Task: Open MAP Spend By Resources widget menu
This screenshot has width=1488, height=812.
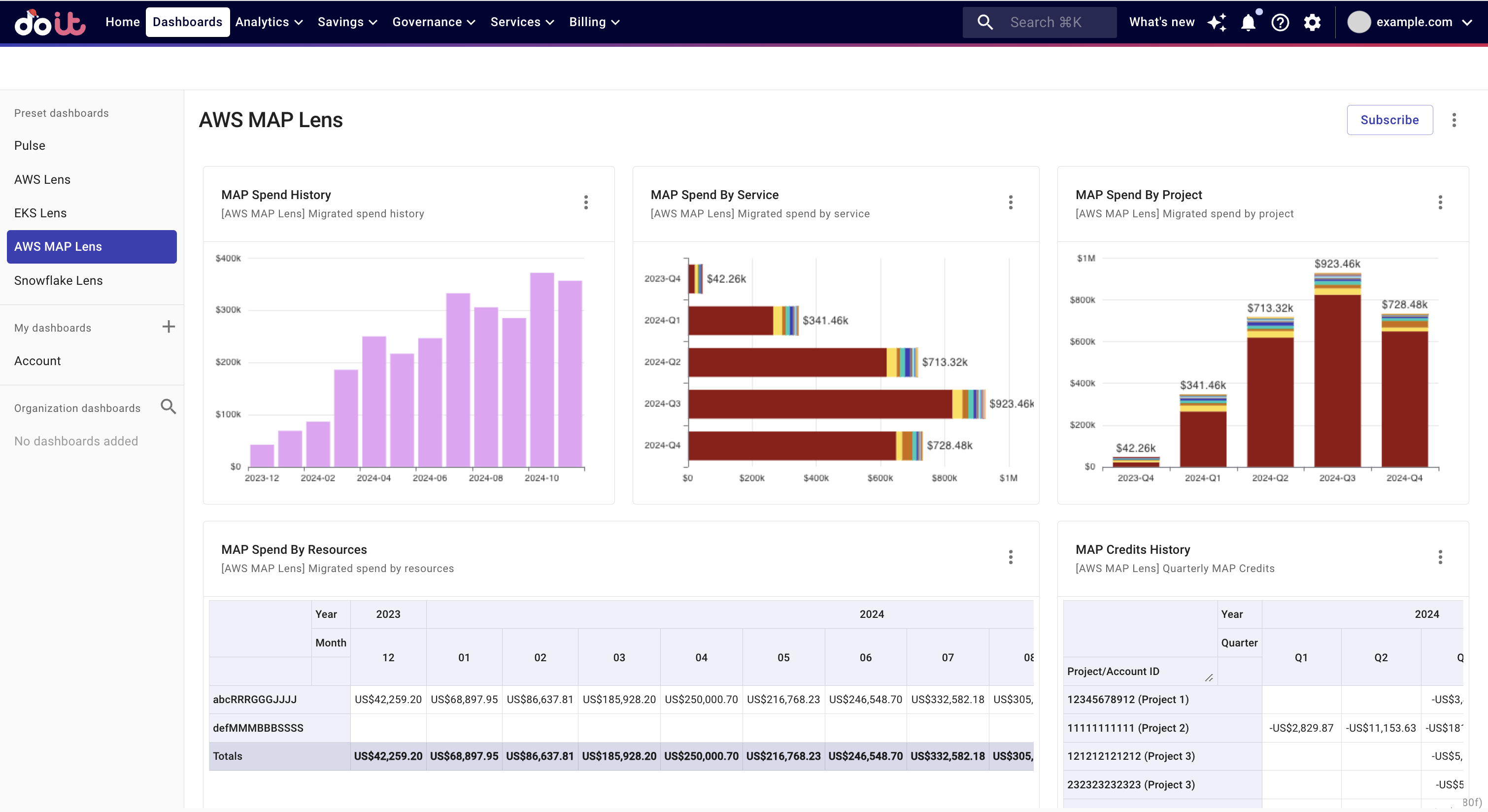Action: [1010, 557]
